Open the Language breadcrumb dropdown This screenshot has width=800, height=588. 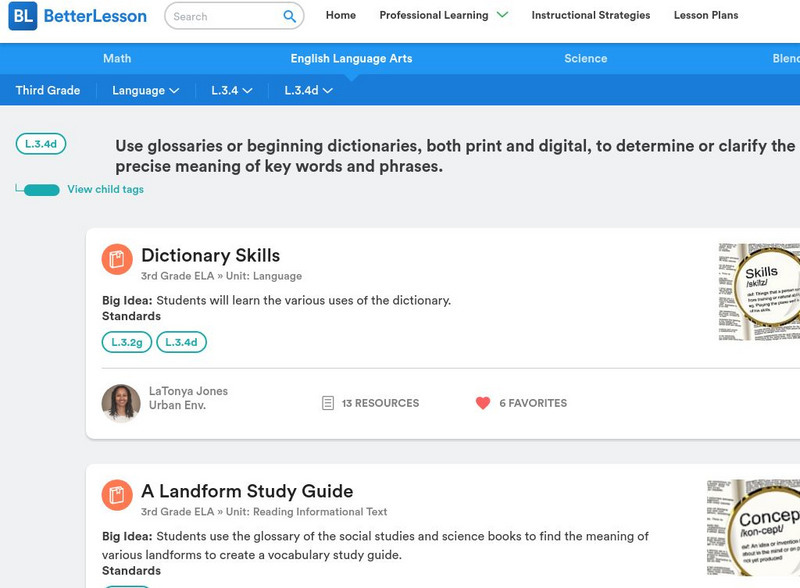coord(145,90)
